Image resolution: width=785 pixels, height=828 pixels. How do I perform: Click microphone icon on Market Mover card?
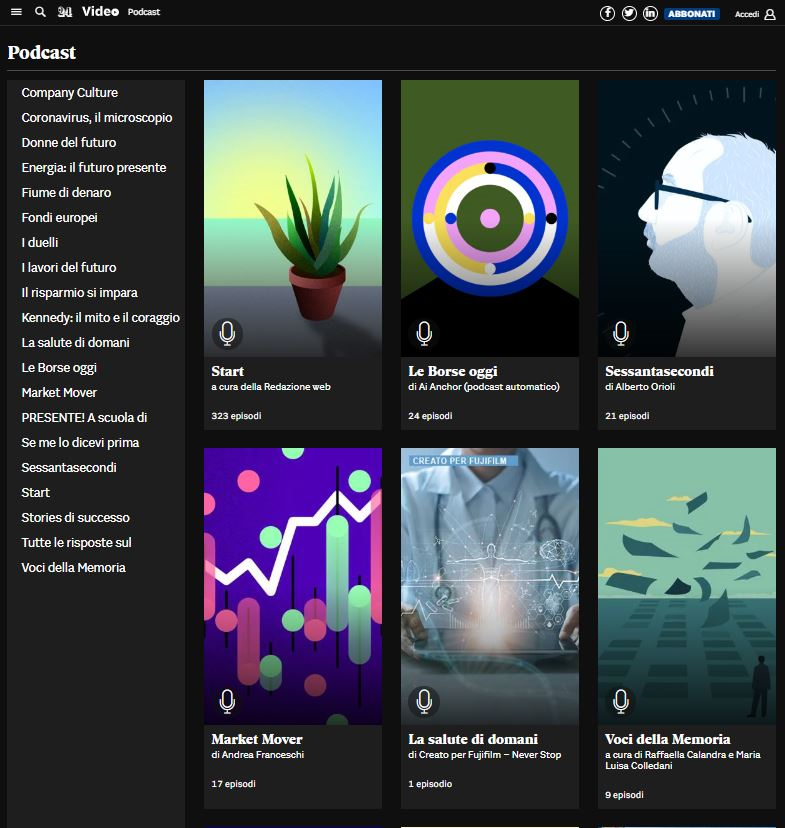click(227, 701)
